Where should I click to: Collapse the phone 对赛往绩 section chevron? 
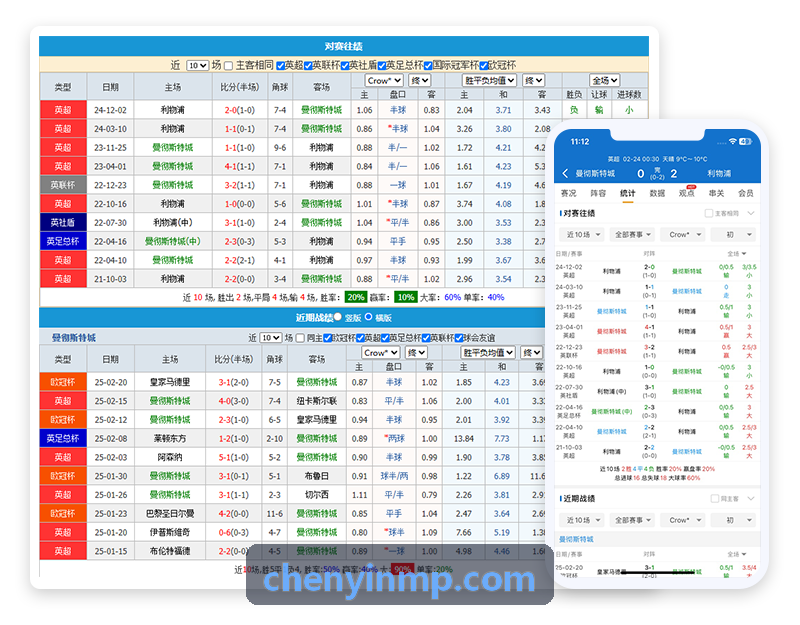(x=751, y=213)
